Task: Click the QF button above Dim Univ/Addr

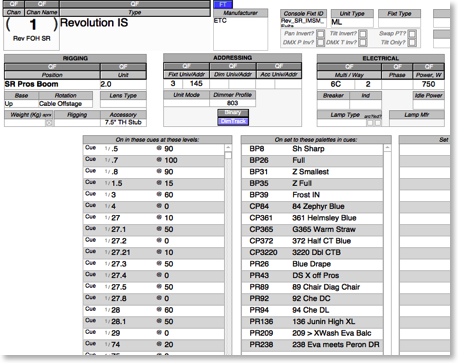Action: click(233, 66)
